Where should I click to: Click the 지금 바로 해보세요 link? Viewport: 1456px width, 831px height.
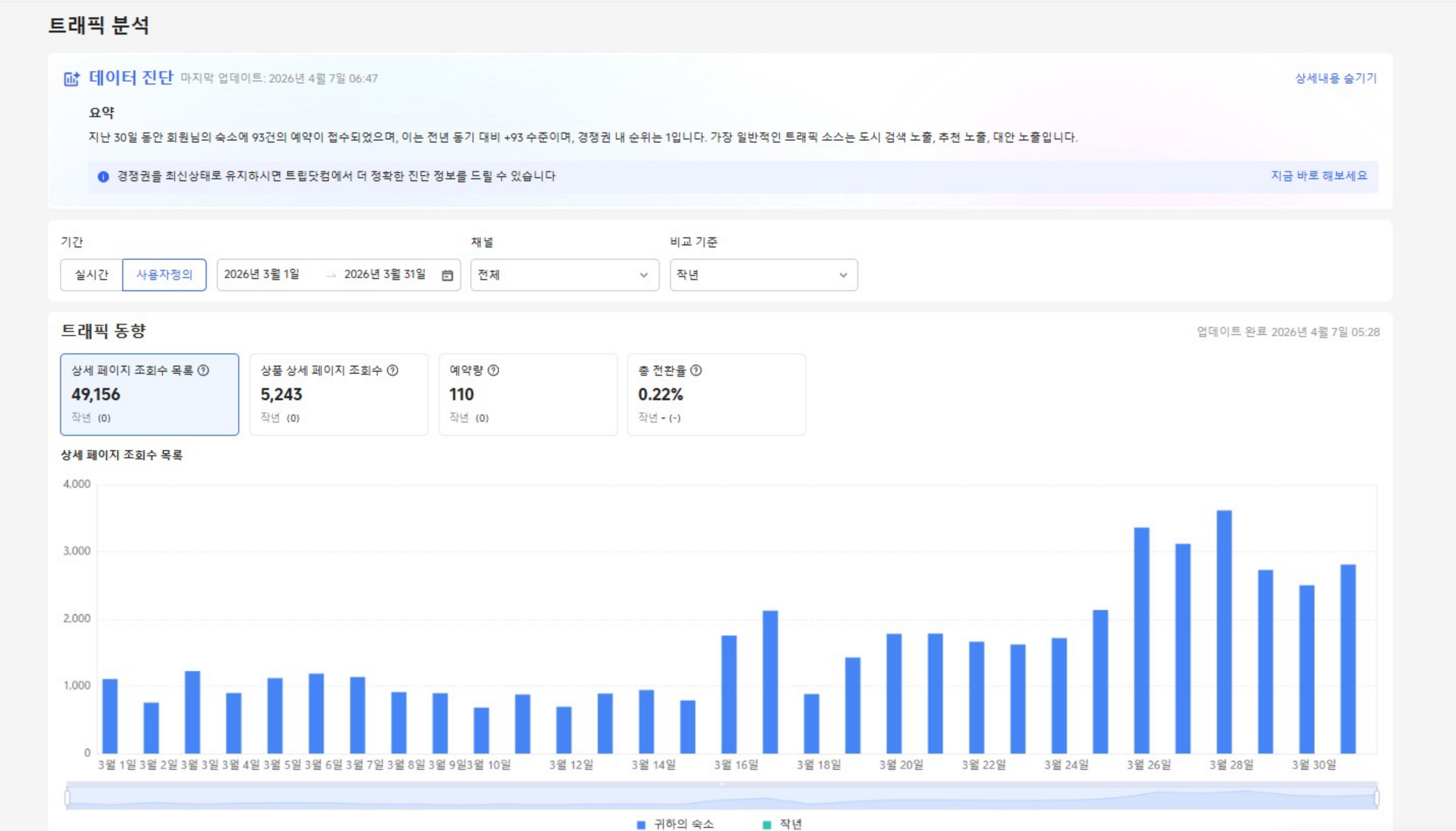click(1319, 176)
